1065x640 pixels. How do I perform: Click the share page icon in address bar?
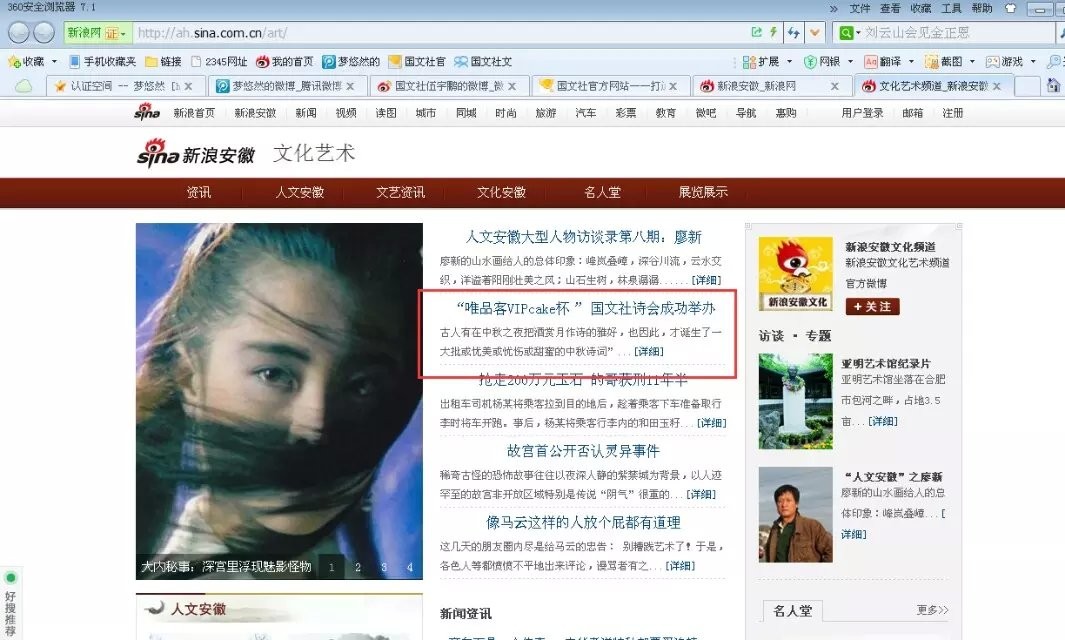[757, 32]
